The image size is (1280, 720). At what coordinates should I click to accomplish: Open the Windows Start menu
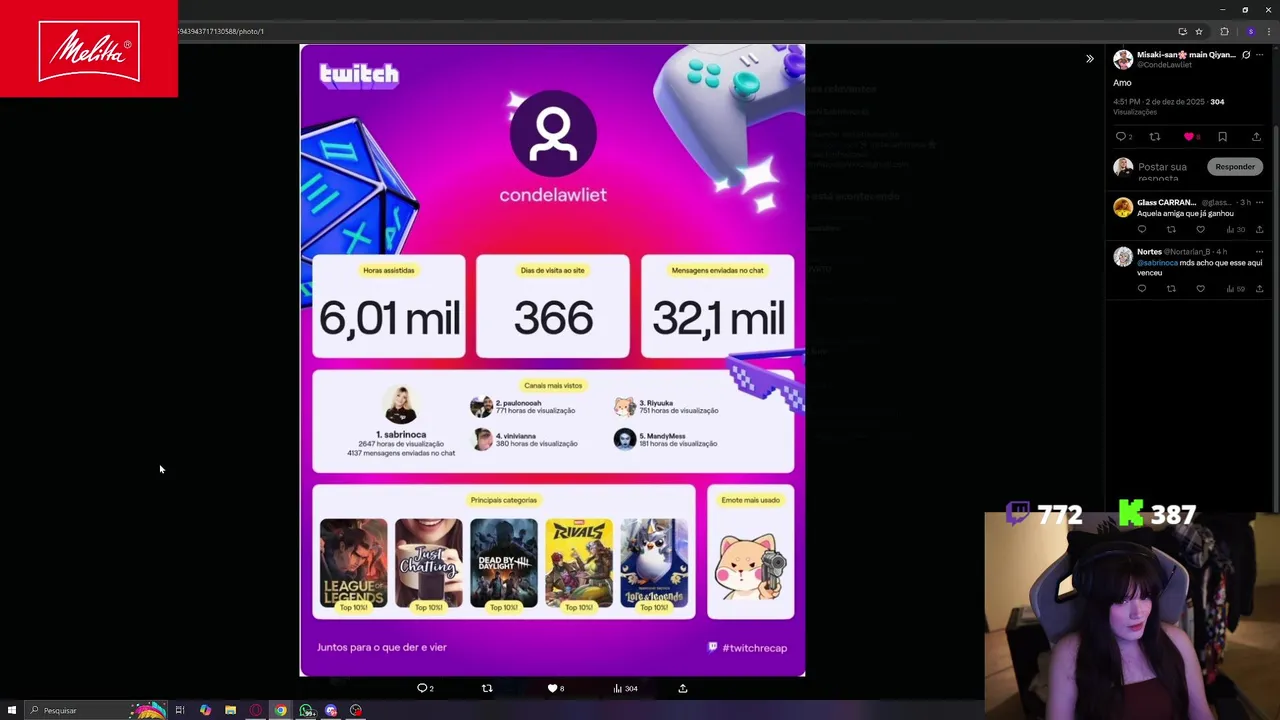pos(12,710)
